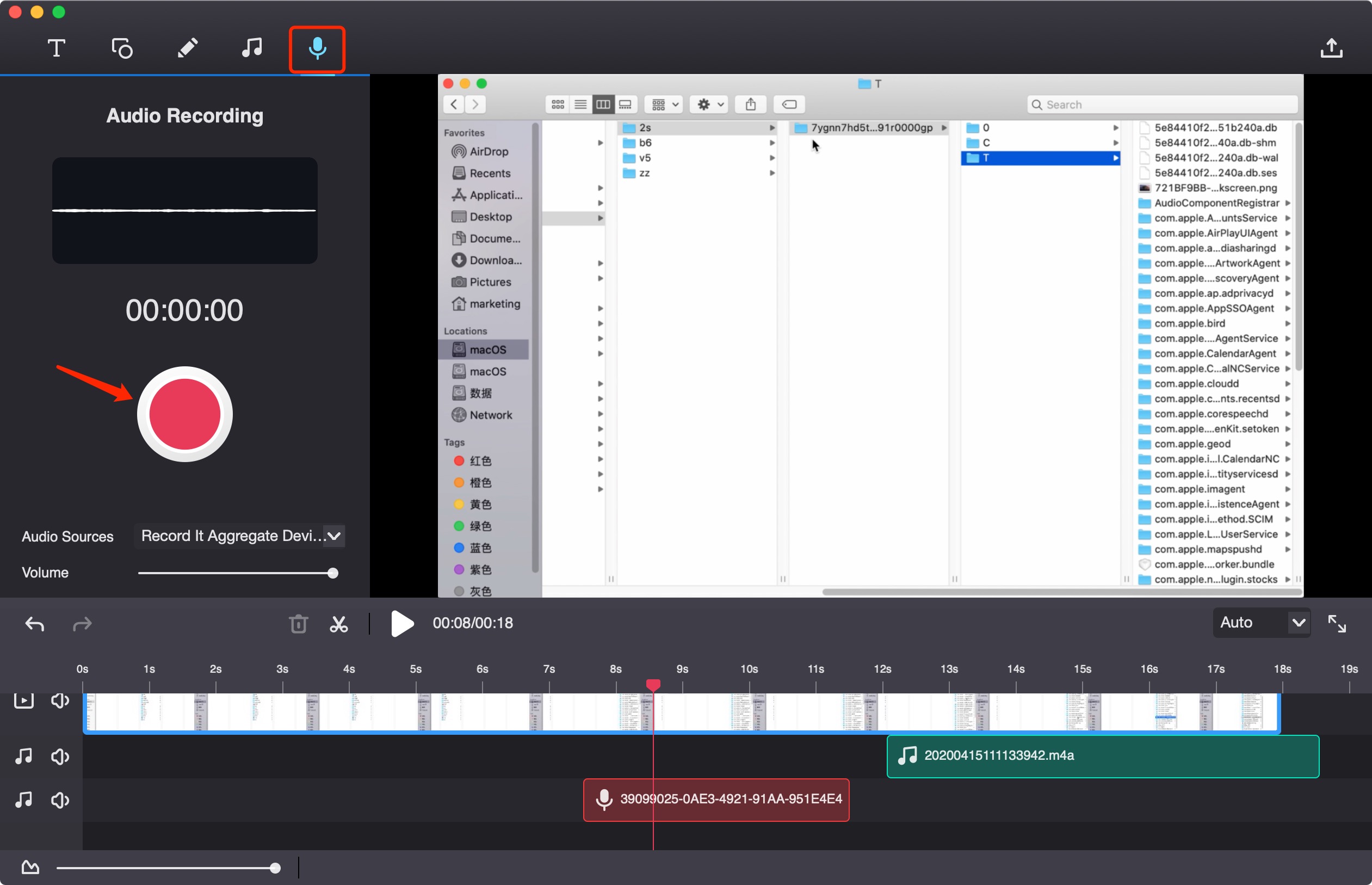The width and height of the screenshot is (1372, 885).
Task: Switch Finder to icon view
Action: pos(558,104)
